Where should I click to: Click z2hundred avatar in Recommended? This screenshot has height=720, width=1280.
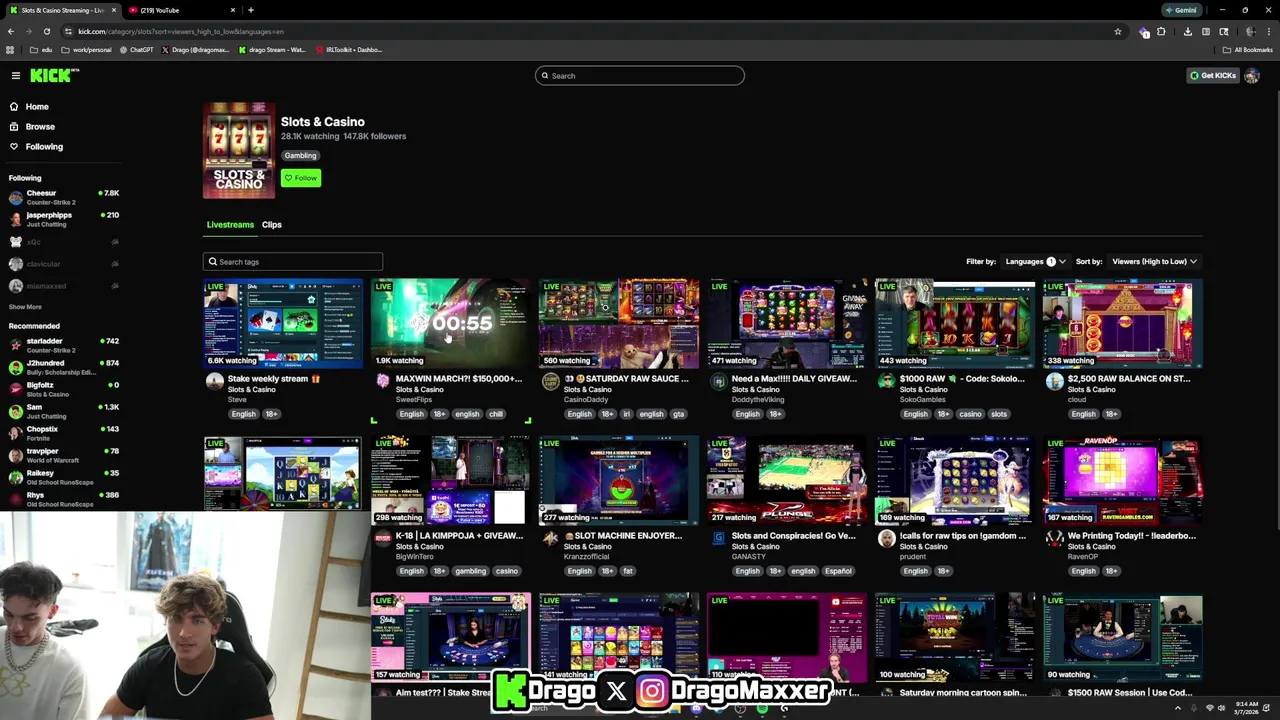click(16, 367)
